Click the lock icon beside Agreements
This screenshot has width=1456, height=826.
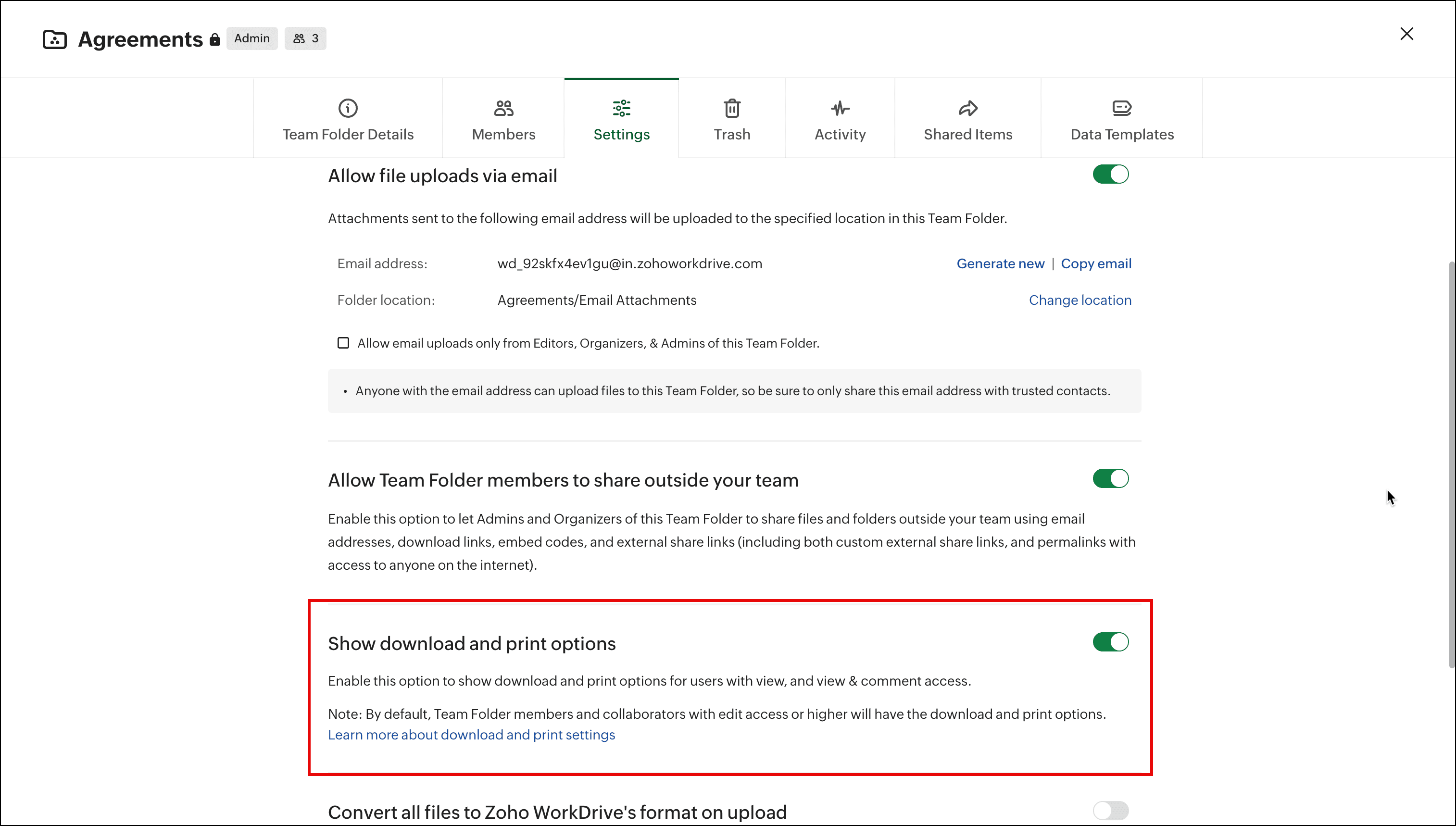214,39
